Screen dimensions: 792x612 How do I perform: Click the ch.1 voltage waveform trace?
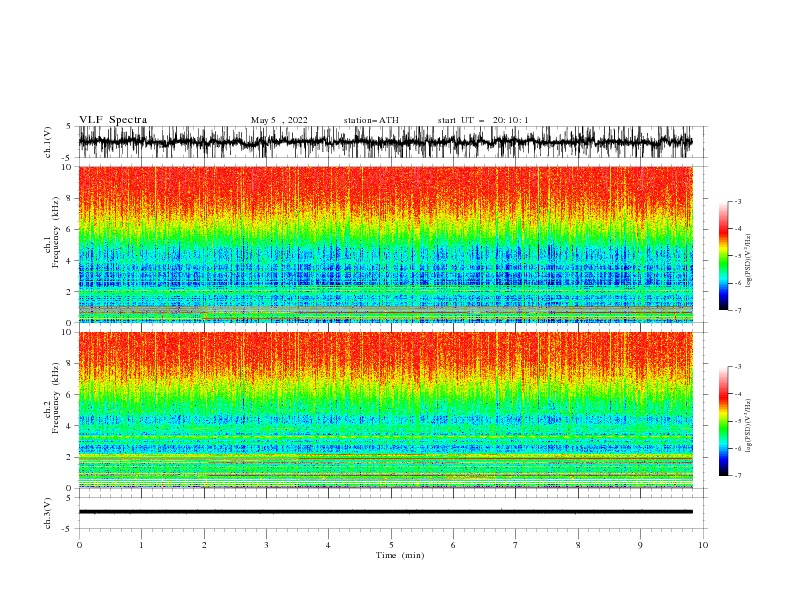click(385, 142)
